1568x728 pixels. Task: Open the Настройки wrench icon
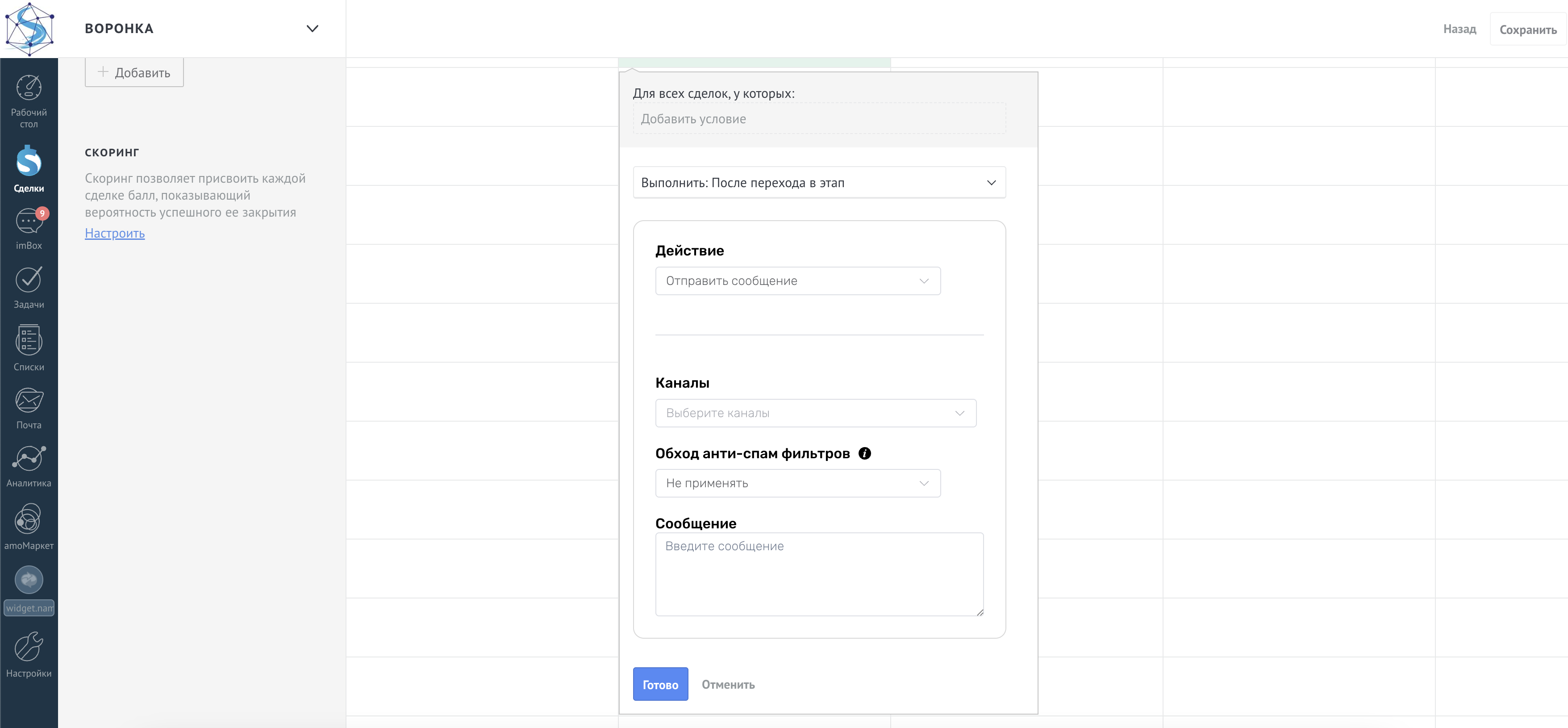pyautogui.click(x=29, y=646)
